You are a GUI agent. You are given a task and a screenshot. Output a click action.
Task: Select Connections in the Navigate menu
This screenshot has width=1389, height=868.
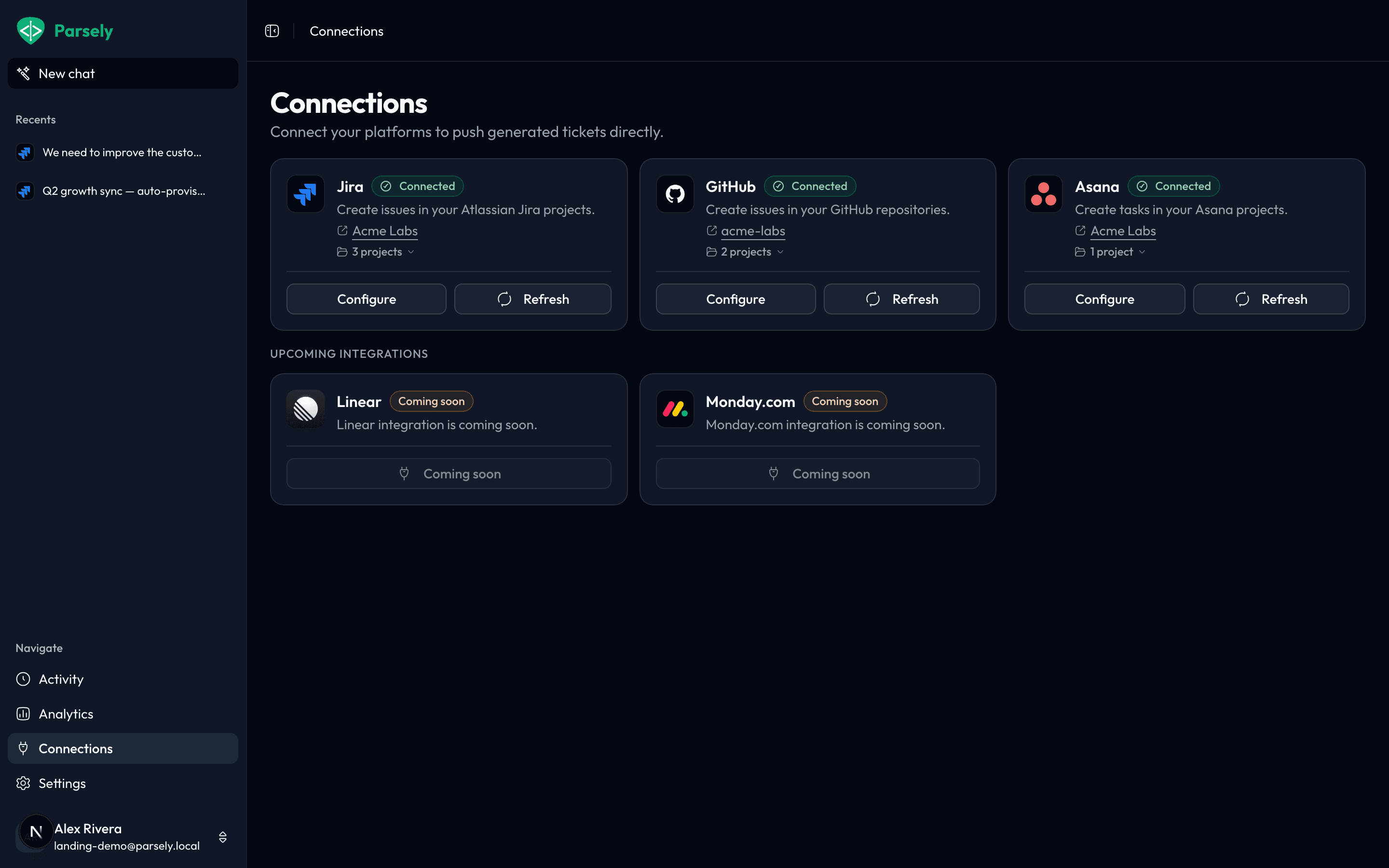click(123, 748)
